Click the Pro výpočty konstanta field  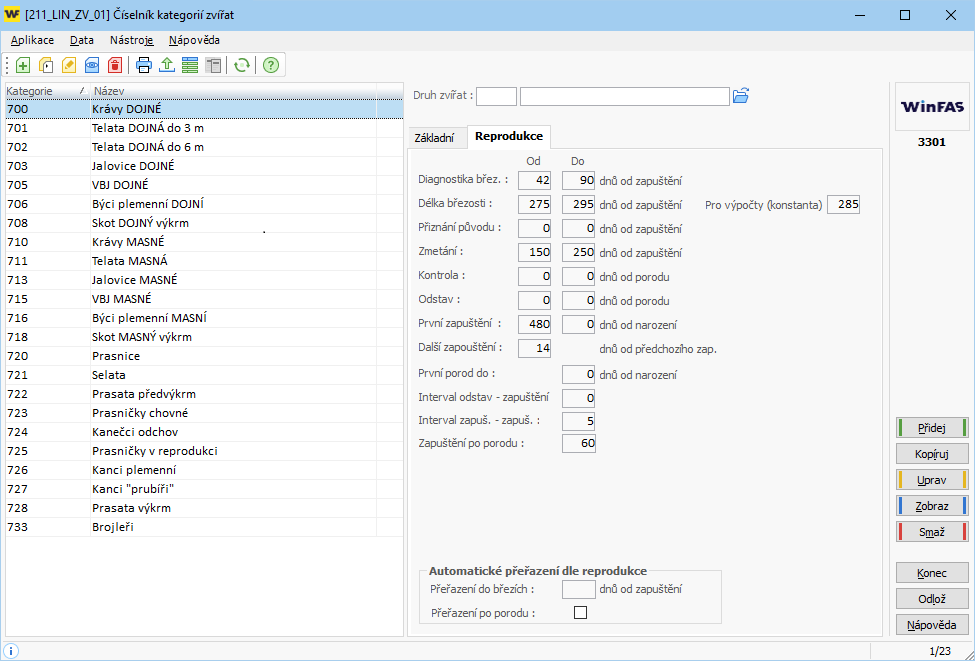pos(843,205)
